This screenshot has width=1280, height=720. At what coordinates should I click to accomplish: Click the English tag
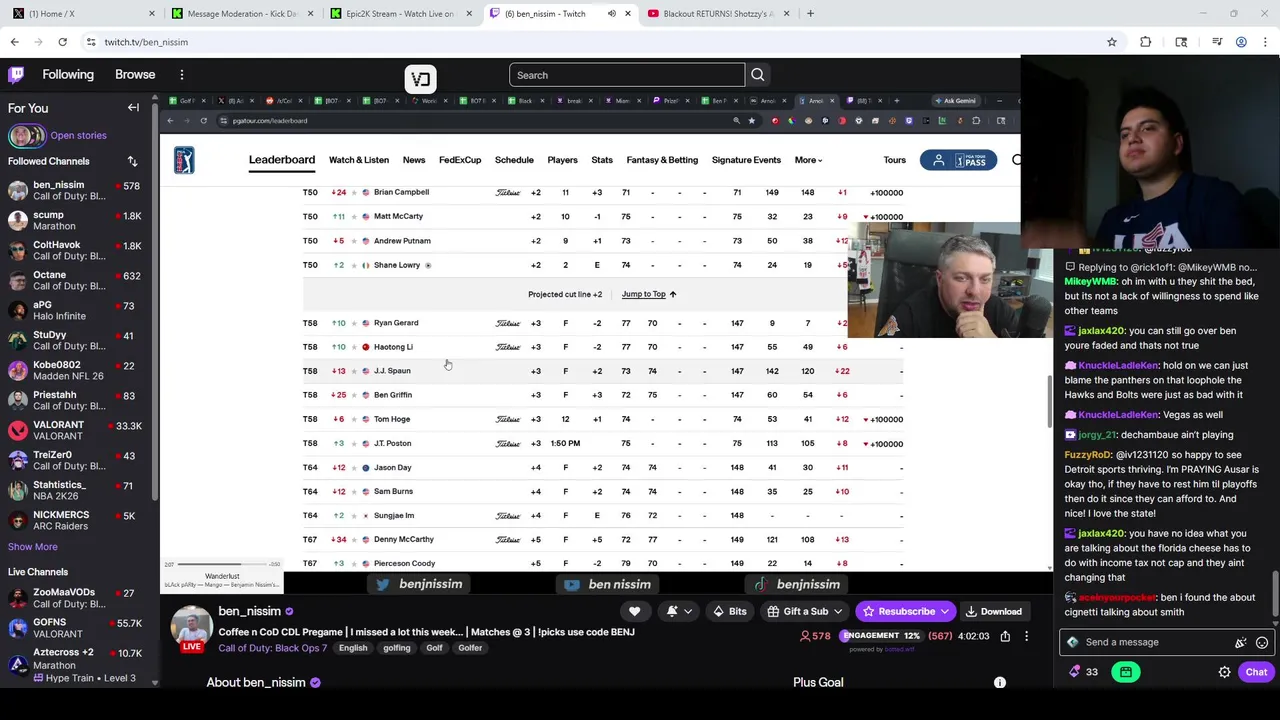coord(353,648)
